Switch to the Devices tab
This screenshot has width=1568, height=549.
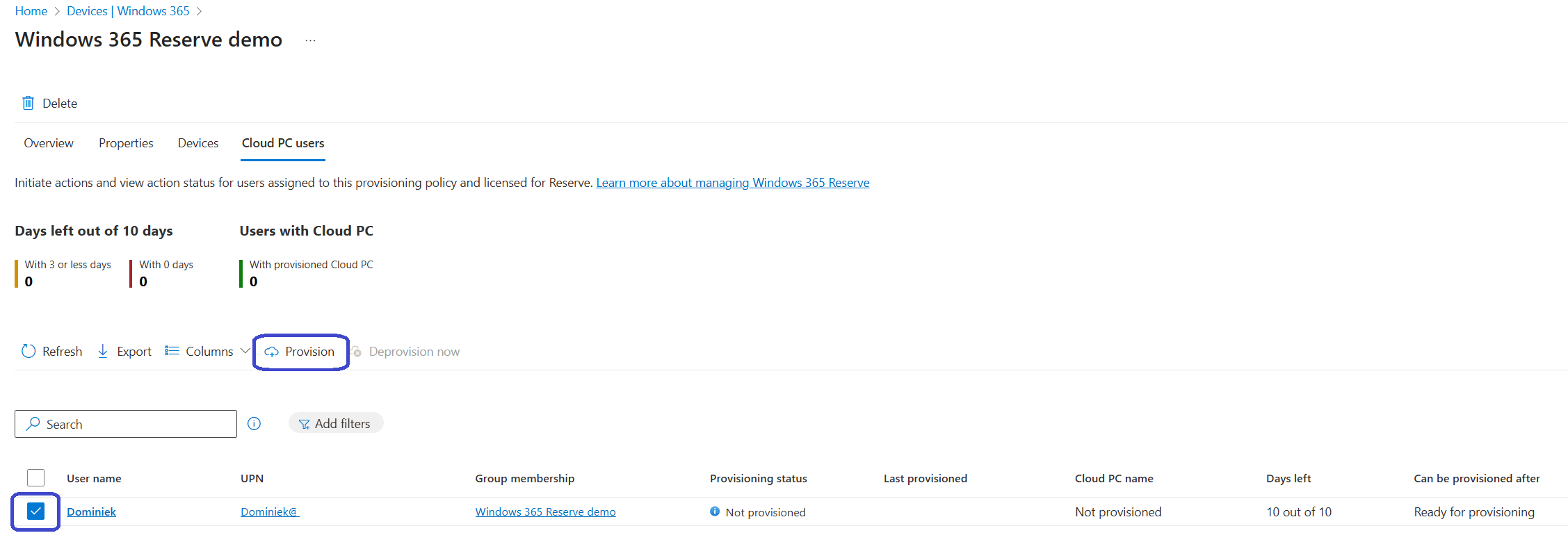198,143
